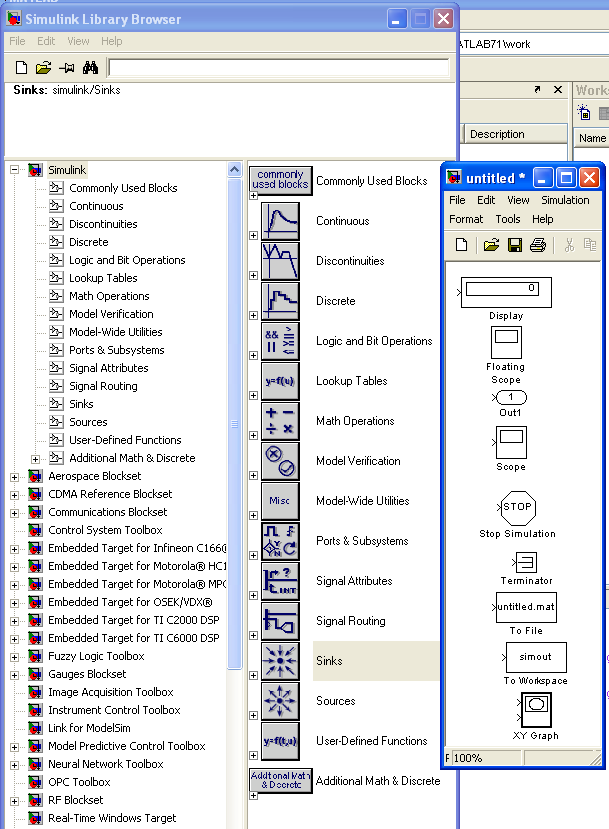The image size is (609, 829).
Task: Select the Terminator block in the model
Action: [525, 562]
